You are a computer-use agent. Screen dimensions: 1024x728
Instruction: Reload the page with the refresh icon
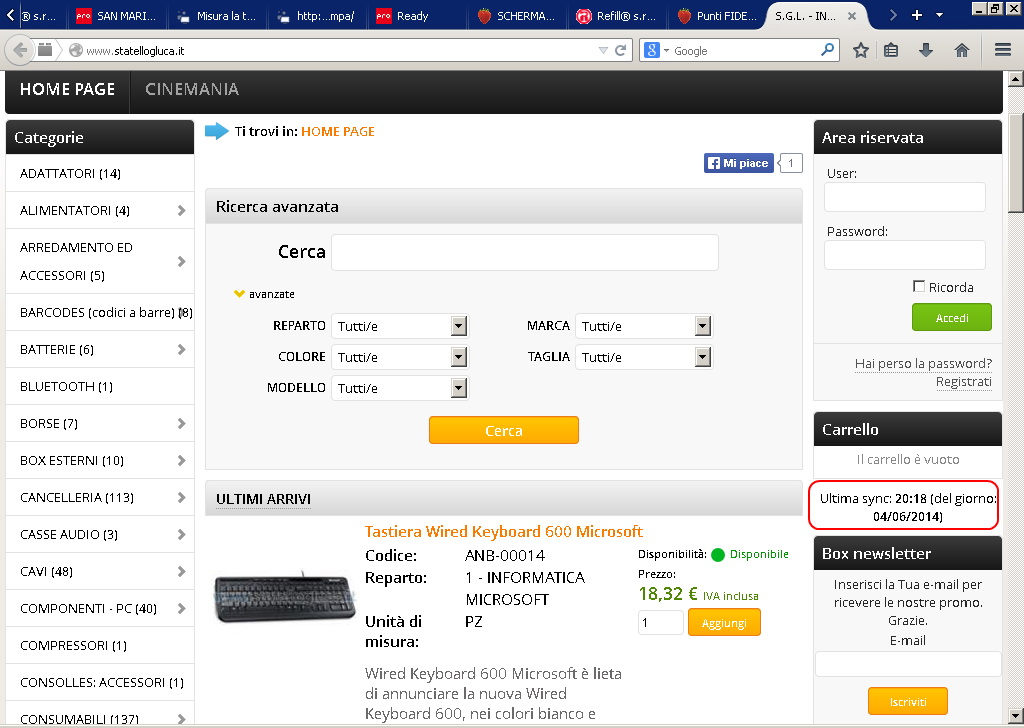[x=620, y=50]
